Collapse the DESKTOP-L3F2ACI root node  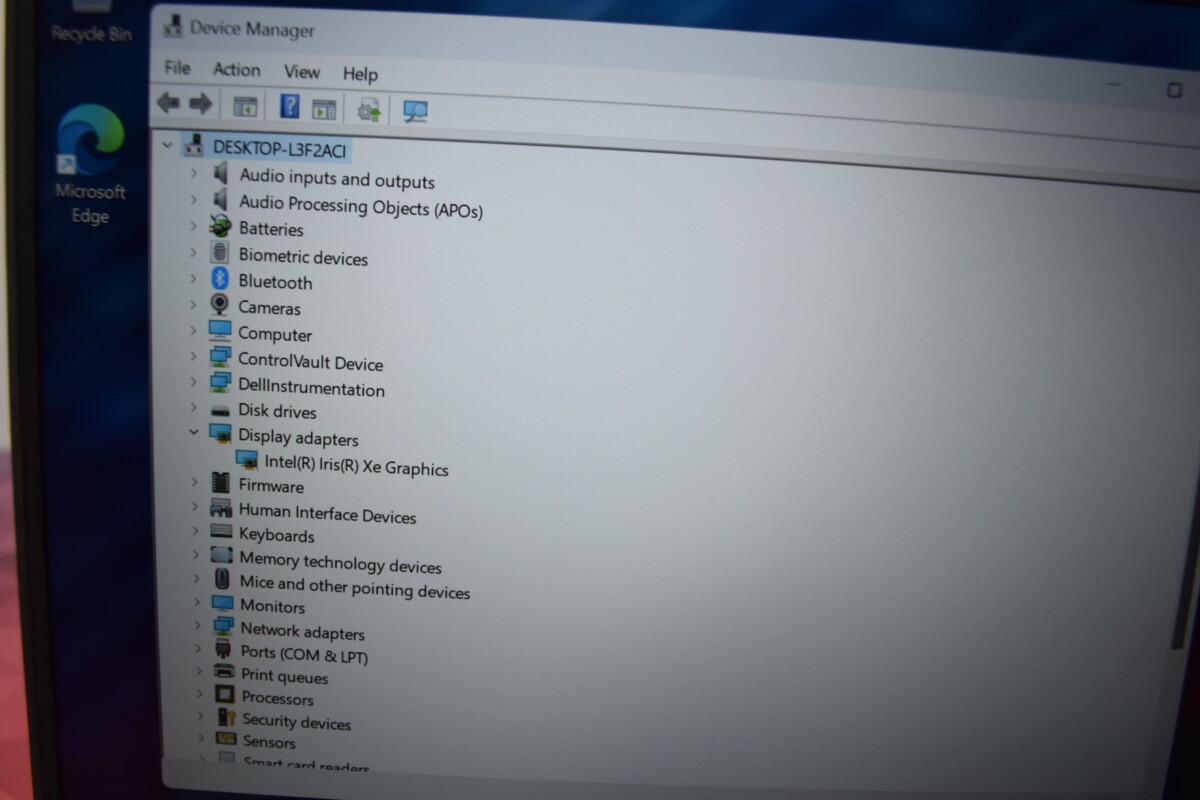tap(167, 146)
